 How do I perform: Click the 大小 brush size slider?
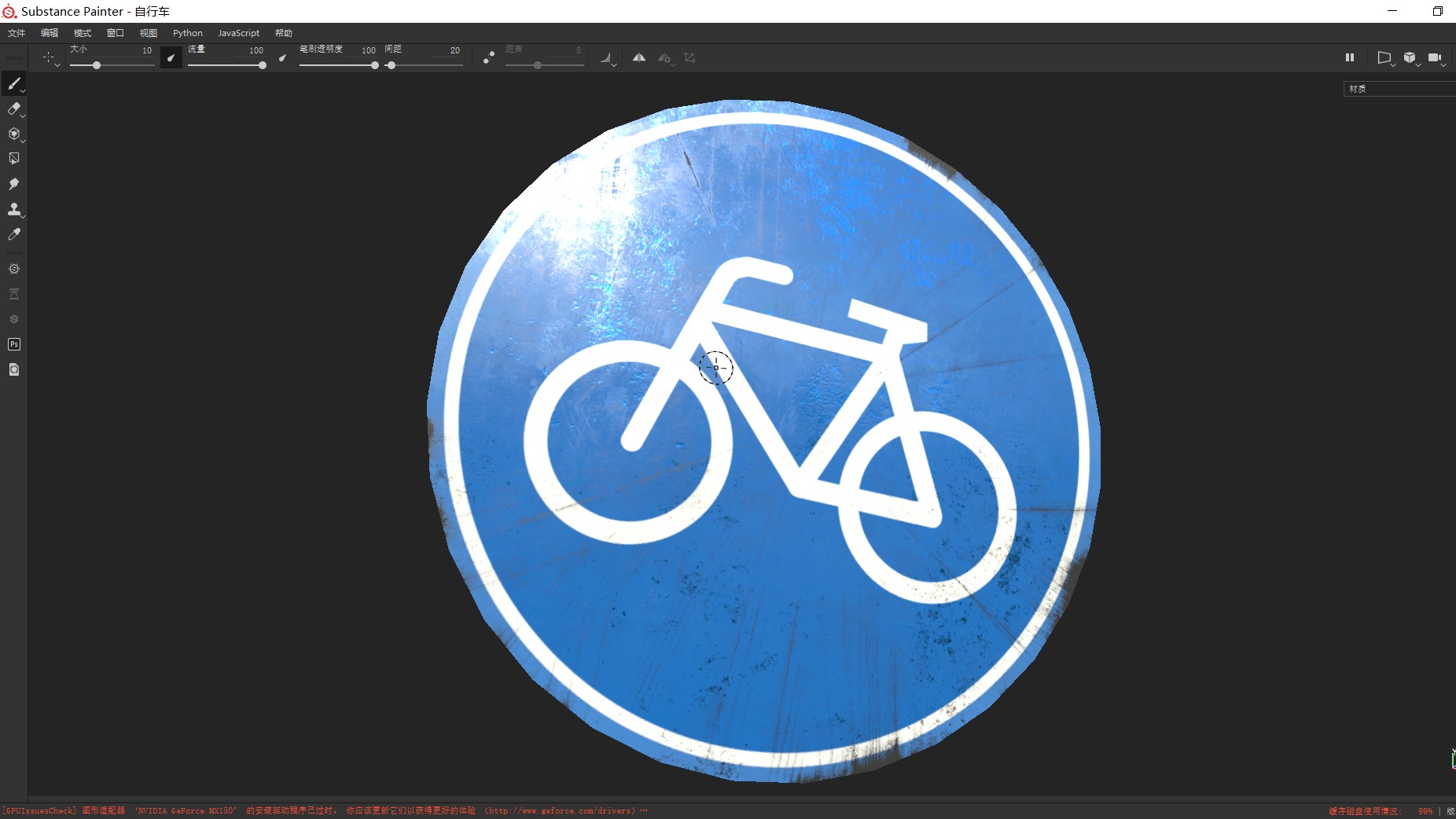pyautogui.click(x=112, y=65)
